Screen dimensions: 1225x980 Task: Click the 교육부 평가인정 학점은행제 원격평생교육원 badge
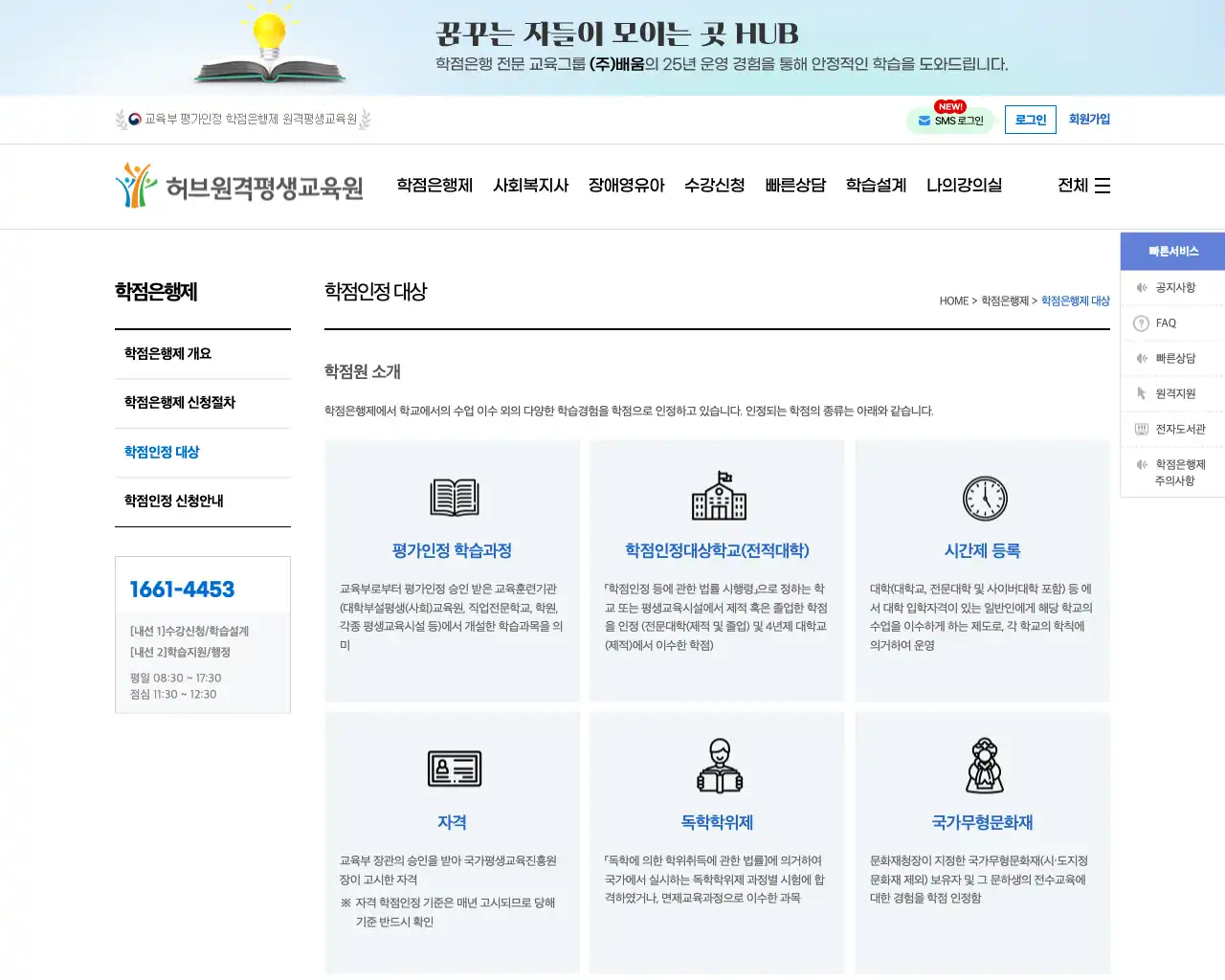click(243, 120)
